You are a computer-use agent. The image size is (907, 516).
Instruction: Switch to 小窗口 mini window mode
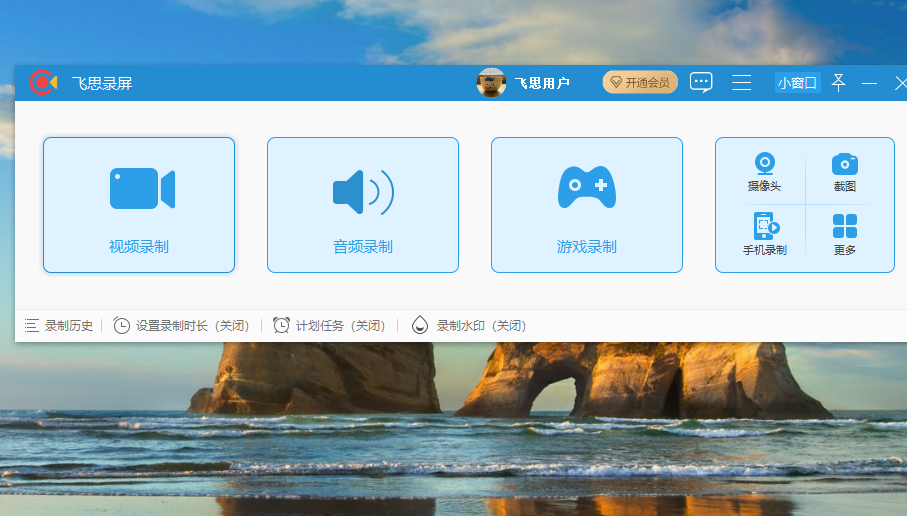point(797,83)
